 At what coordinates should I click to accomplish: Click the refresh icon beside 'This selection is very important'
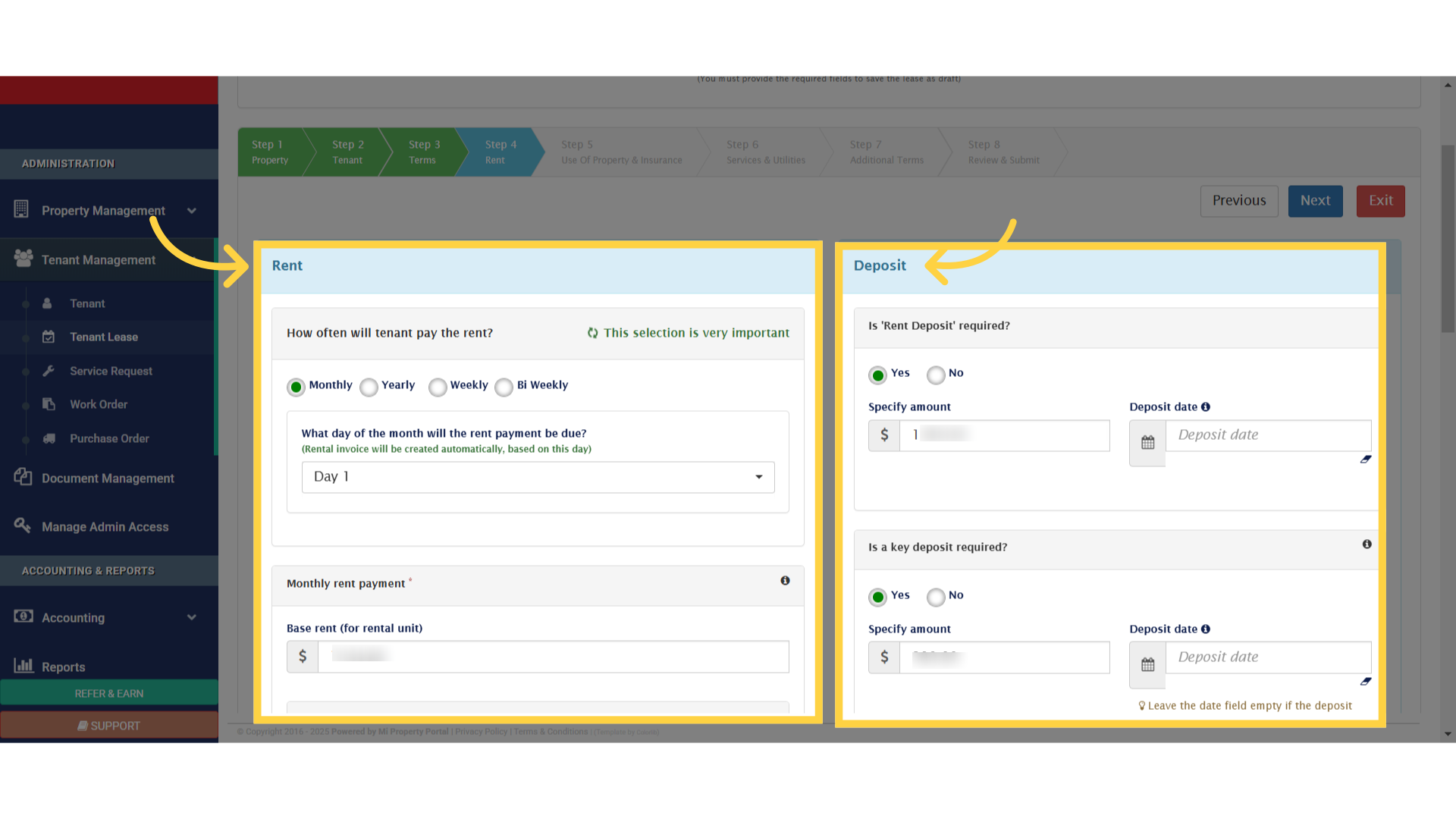click(593, 333)
